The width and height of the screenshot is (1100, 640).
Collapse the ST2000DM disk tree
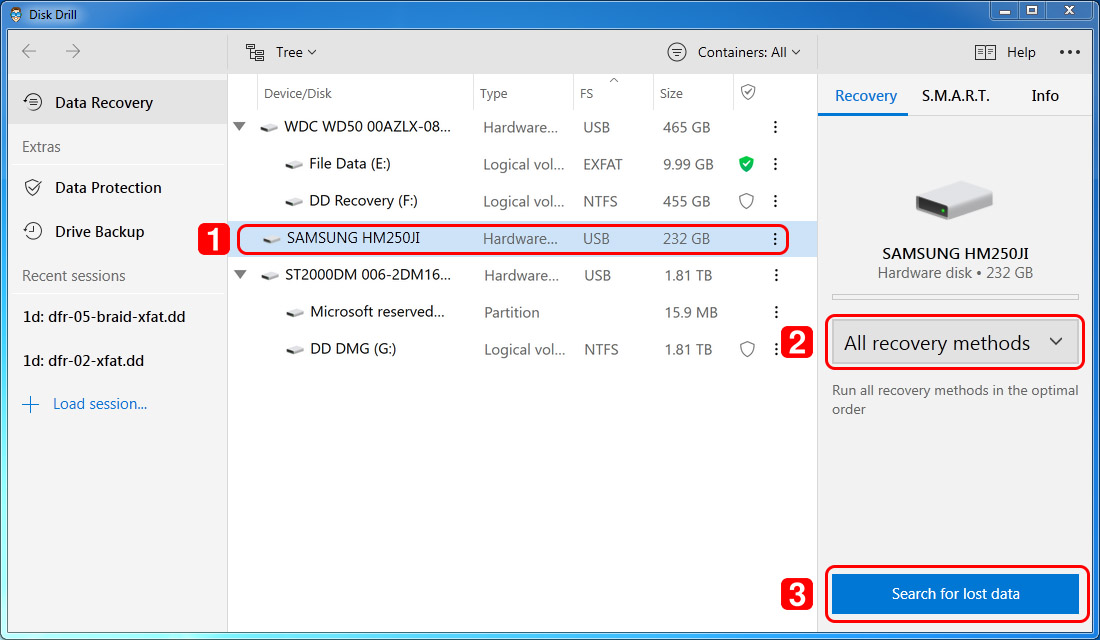(x=241, y=275)
